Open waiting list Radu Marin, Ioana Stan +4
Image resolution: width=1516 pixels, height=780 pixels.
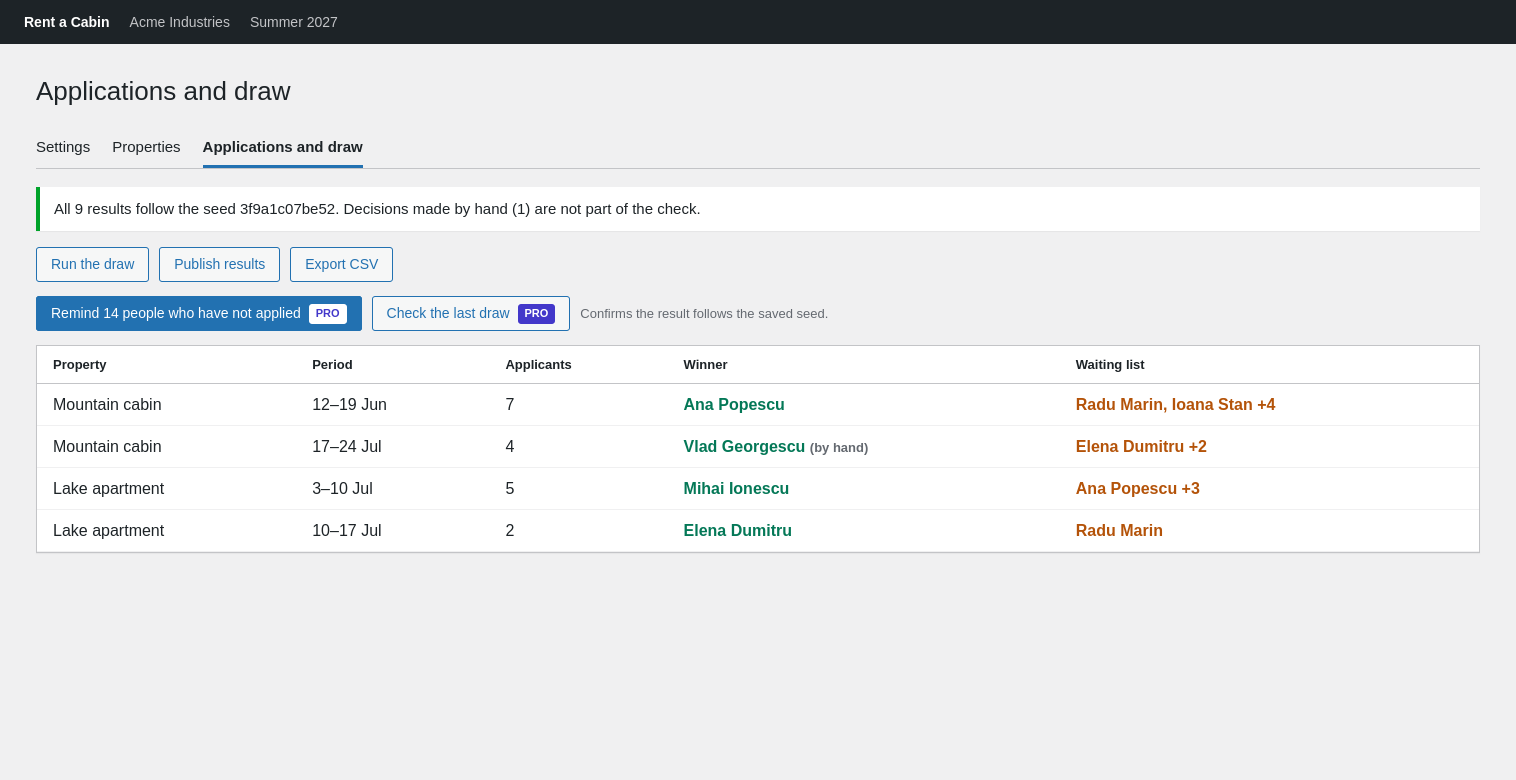[1175, 405]
